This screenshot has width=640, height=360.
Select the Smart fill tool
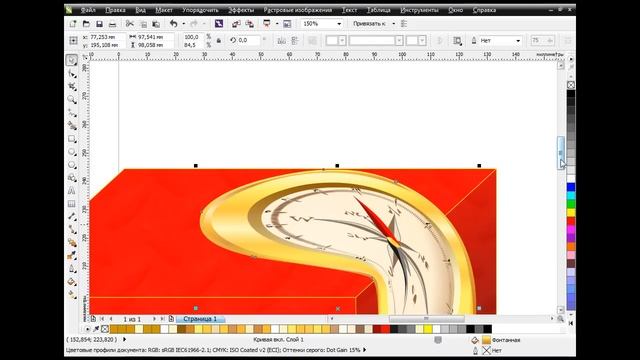pos(72,126)
